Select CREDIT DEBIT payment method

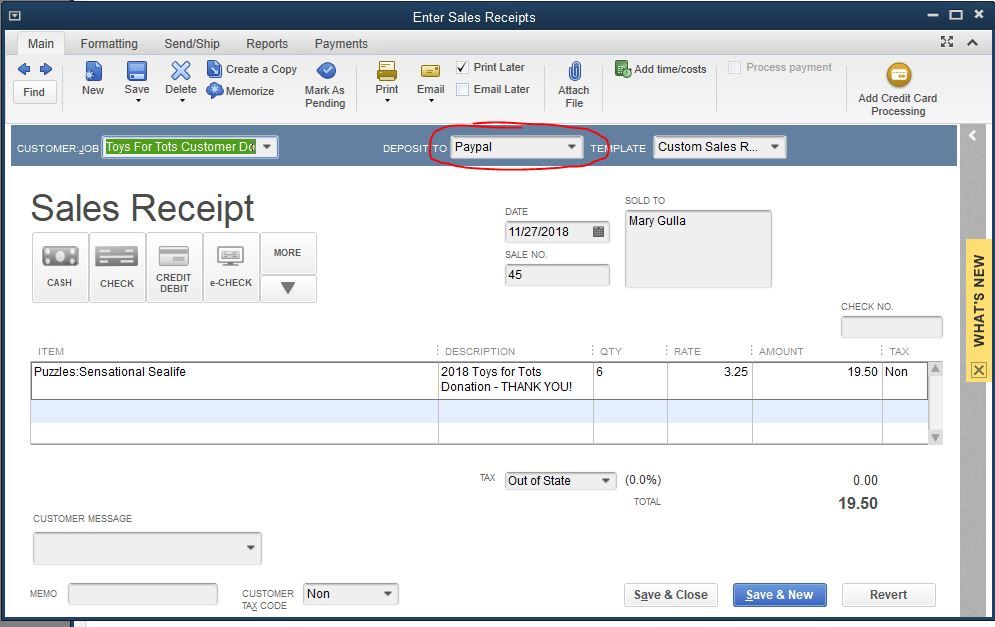tap(174, 267)
